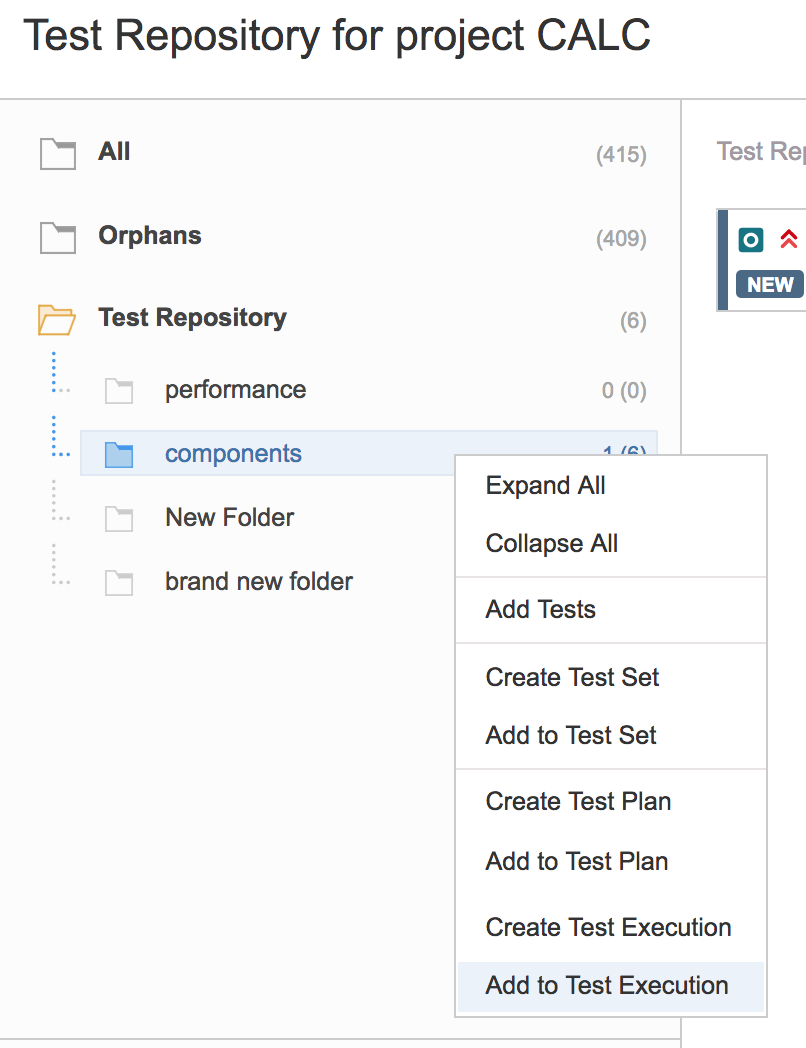This screenshot has height=1048, width=806.
Task: Click the NEW status badge
Action: pos(770,285)
